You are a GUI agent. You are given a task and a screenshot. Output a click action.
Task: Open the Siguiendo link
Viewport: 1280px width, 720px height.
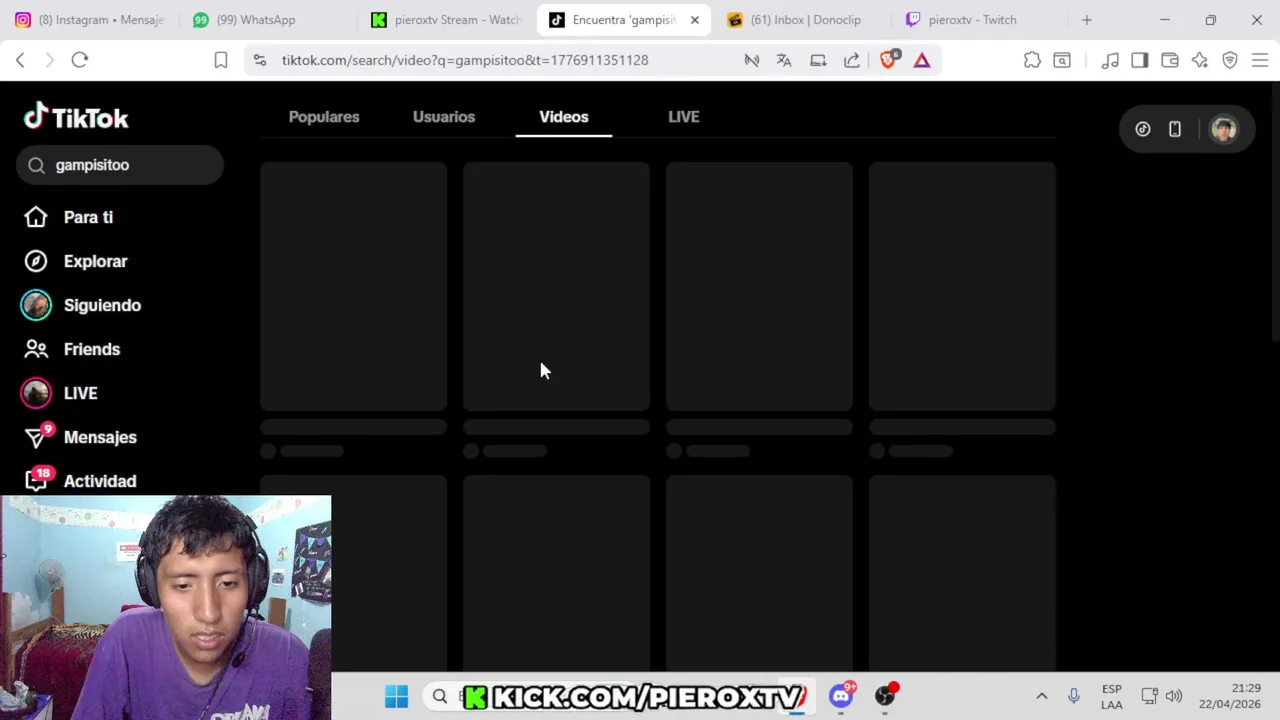pyautogui.click(x=102, y=305)
